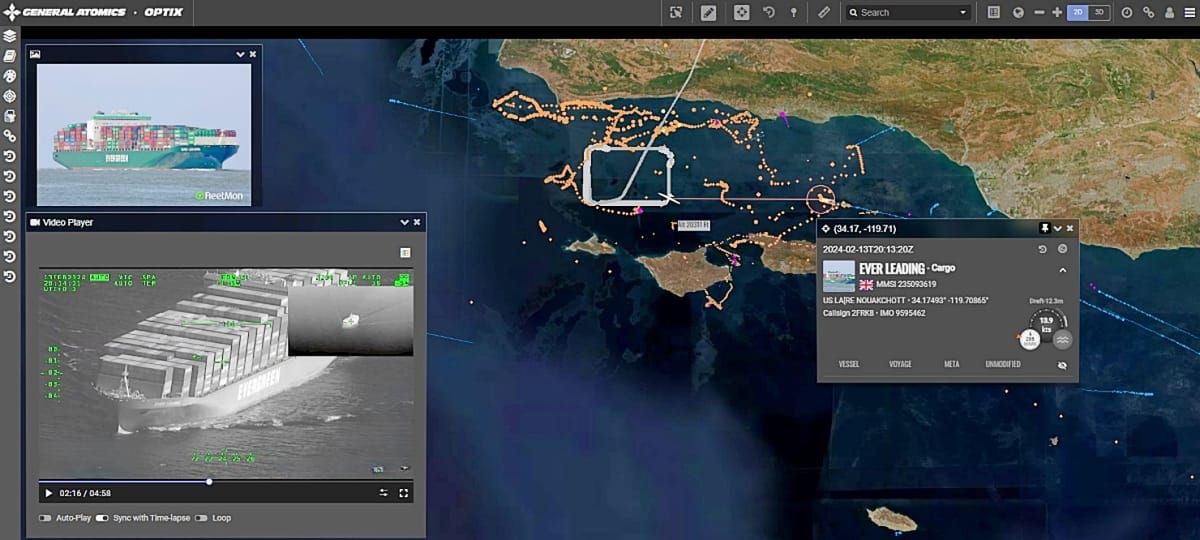This screenshot has width=1200, height=540.
Task: Click the wave sea-state icon in vessel popup
Action: tap(1062, 340)
